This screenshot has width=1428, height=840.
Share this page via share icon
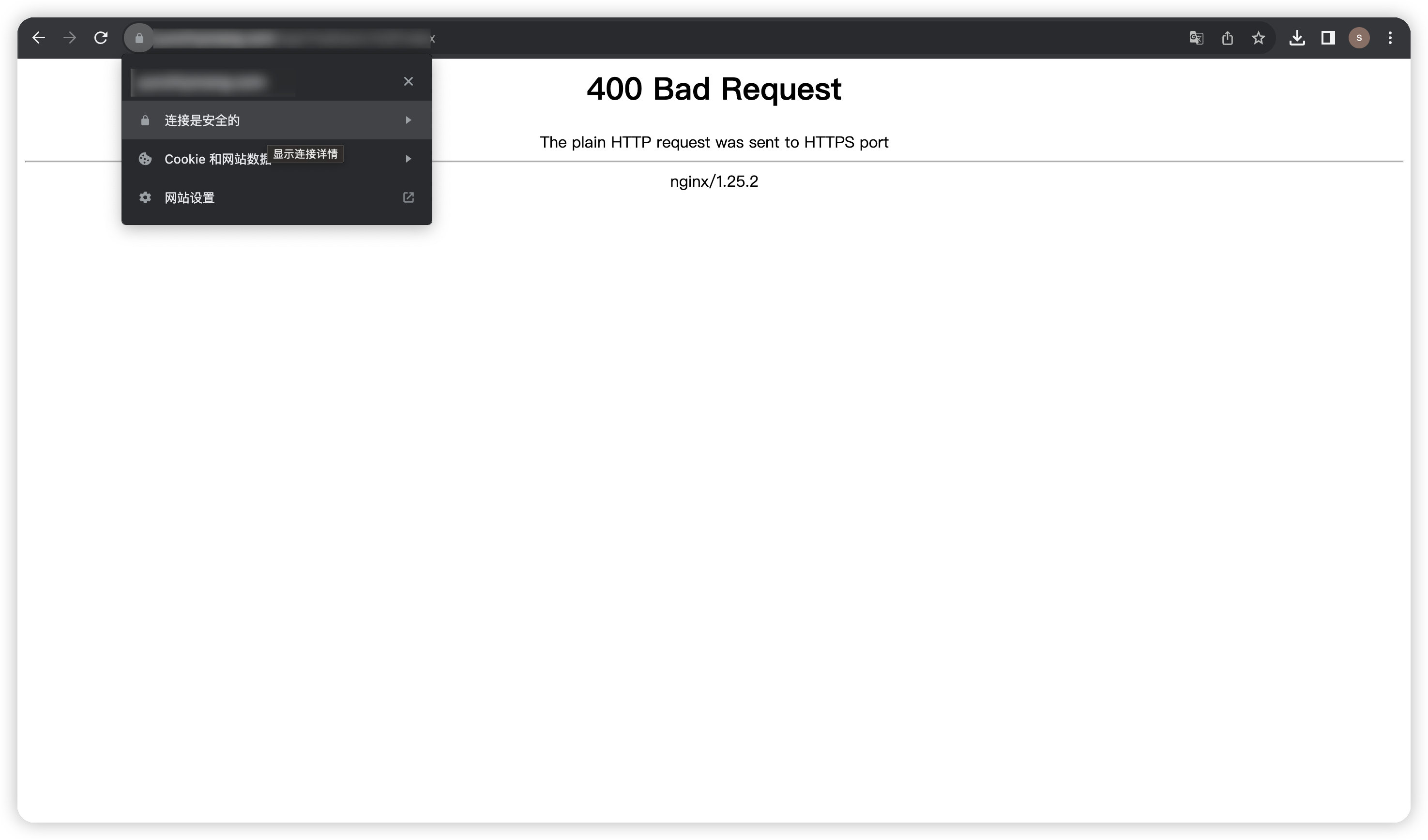tap(1228, 38)
